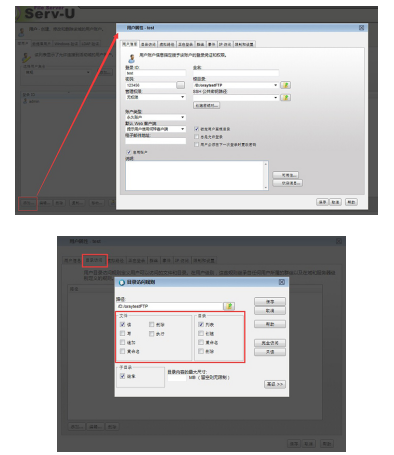
Task: Click the Serv-U logo
Action: coord(47,13)
